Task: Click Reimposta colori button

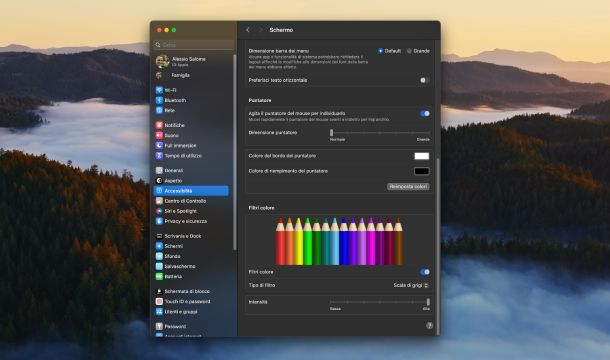Action: click(x=408, y=187)
